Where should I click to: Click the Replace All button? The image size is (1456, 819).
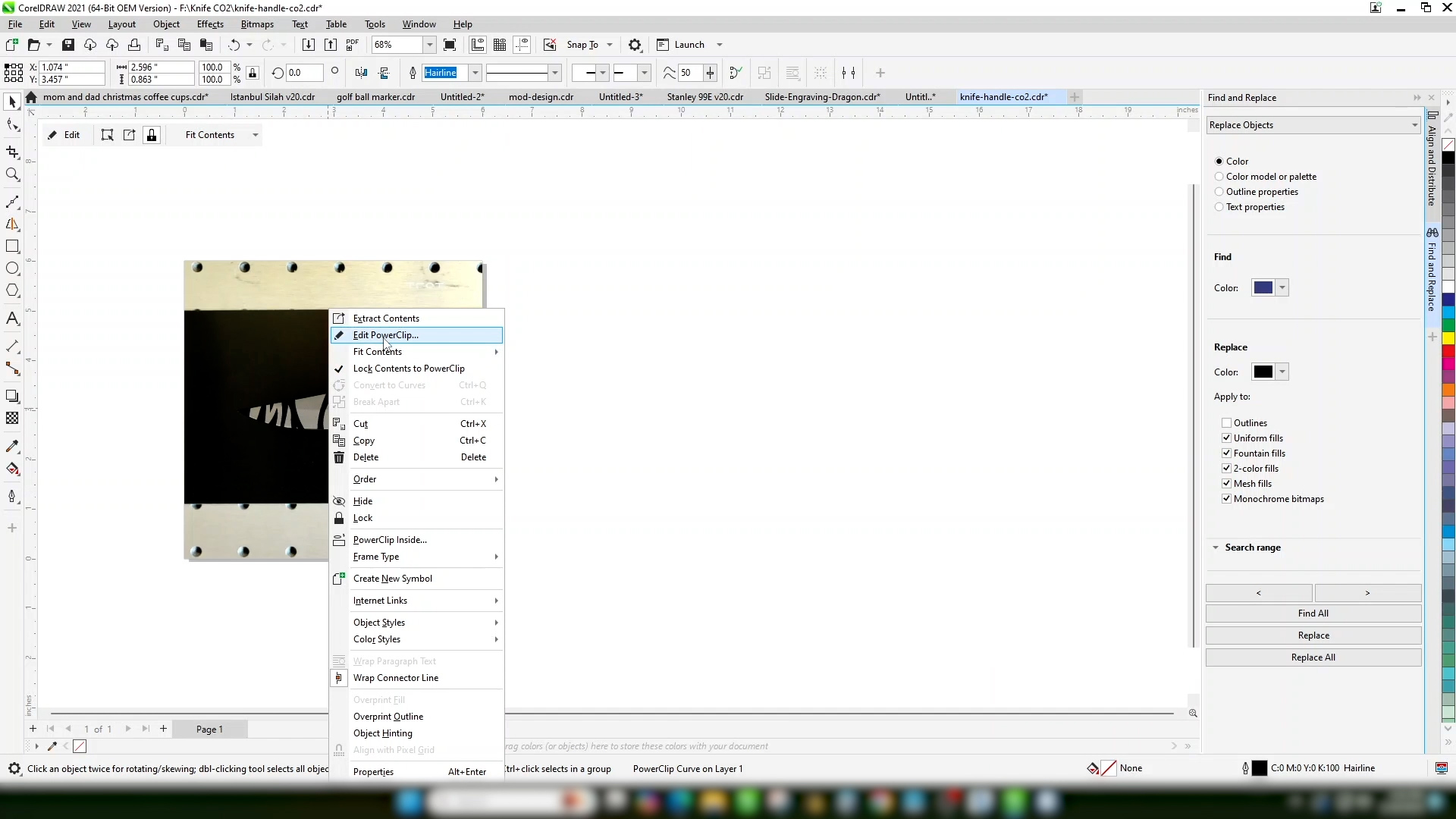click(1313, 657)
